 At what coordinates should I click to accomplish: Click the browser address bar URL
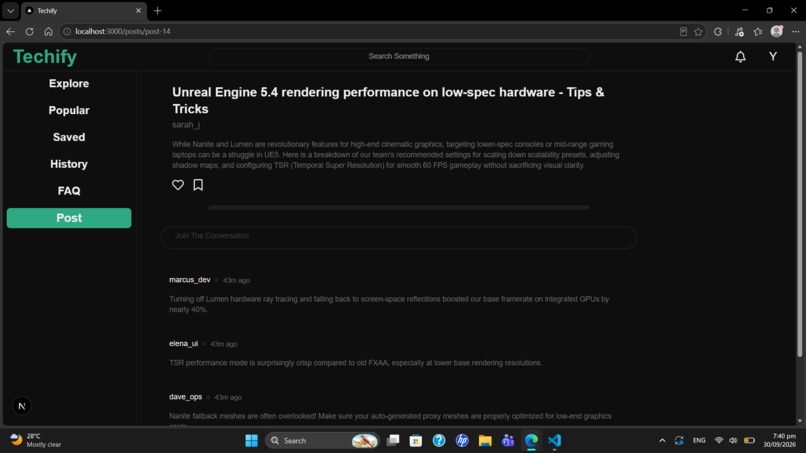(123, 31)
